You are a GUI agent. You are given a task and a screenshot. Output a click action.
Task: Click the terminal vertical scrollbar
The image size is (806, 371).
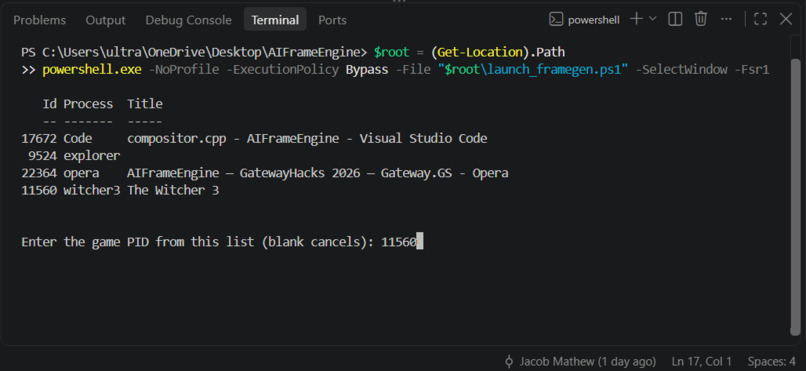point(795,196)
